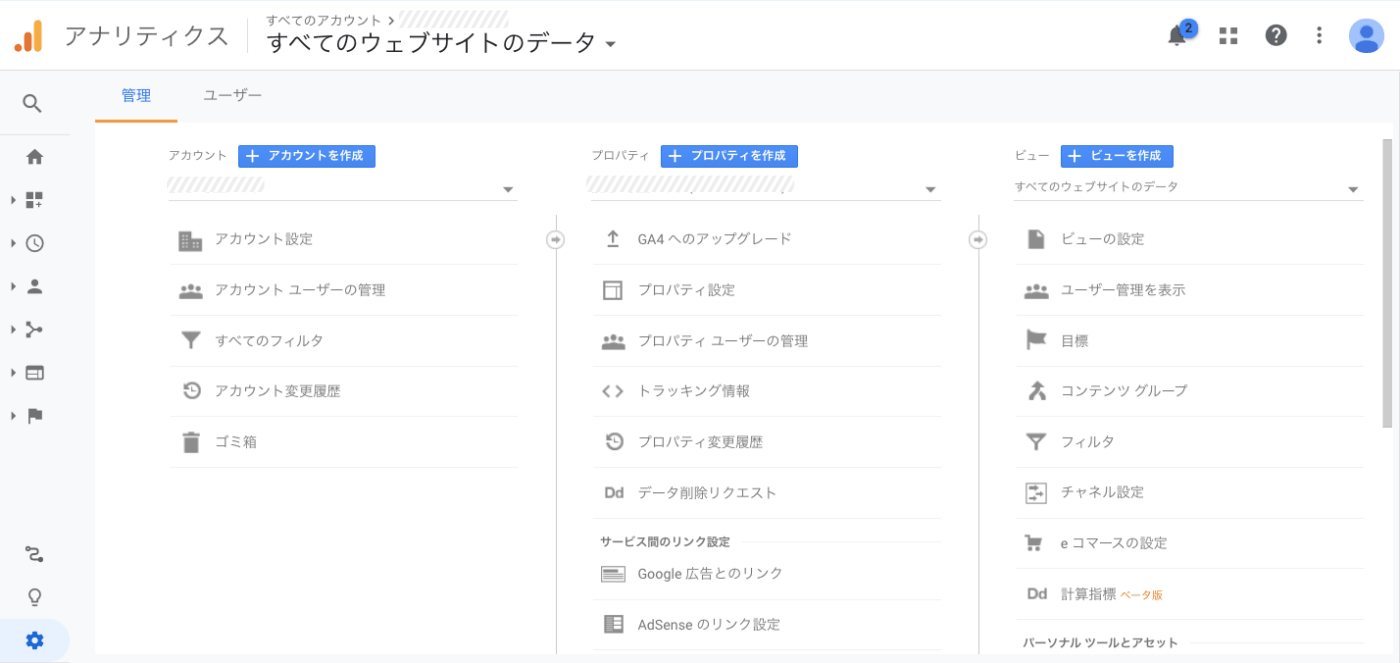This screenshot has height=663, width=1400.
Task: Expand Realtime section arrow in sidebar
Action: click(x=13, y=243)
